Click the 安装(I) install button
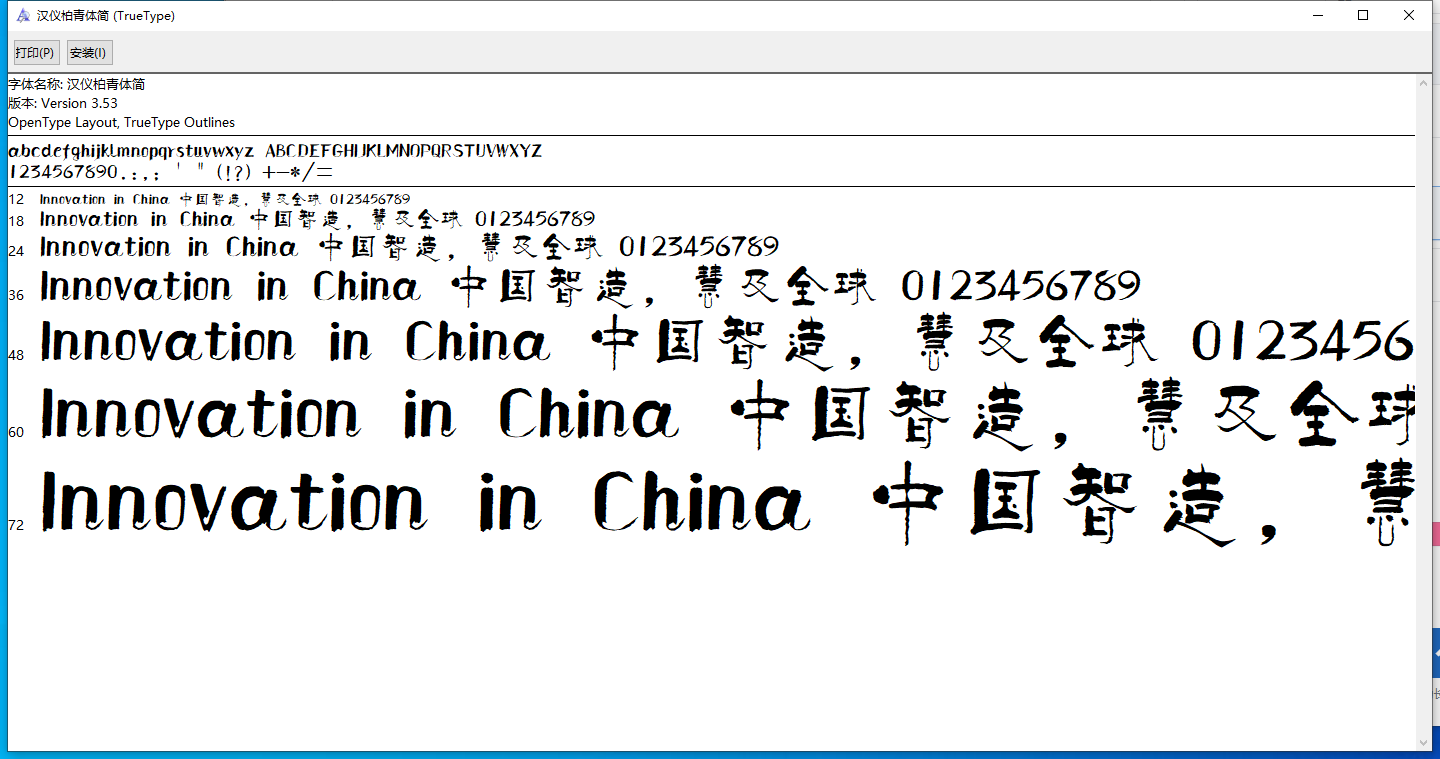This screenshot has height=759, width=1440. click(x=89, y=52)
